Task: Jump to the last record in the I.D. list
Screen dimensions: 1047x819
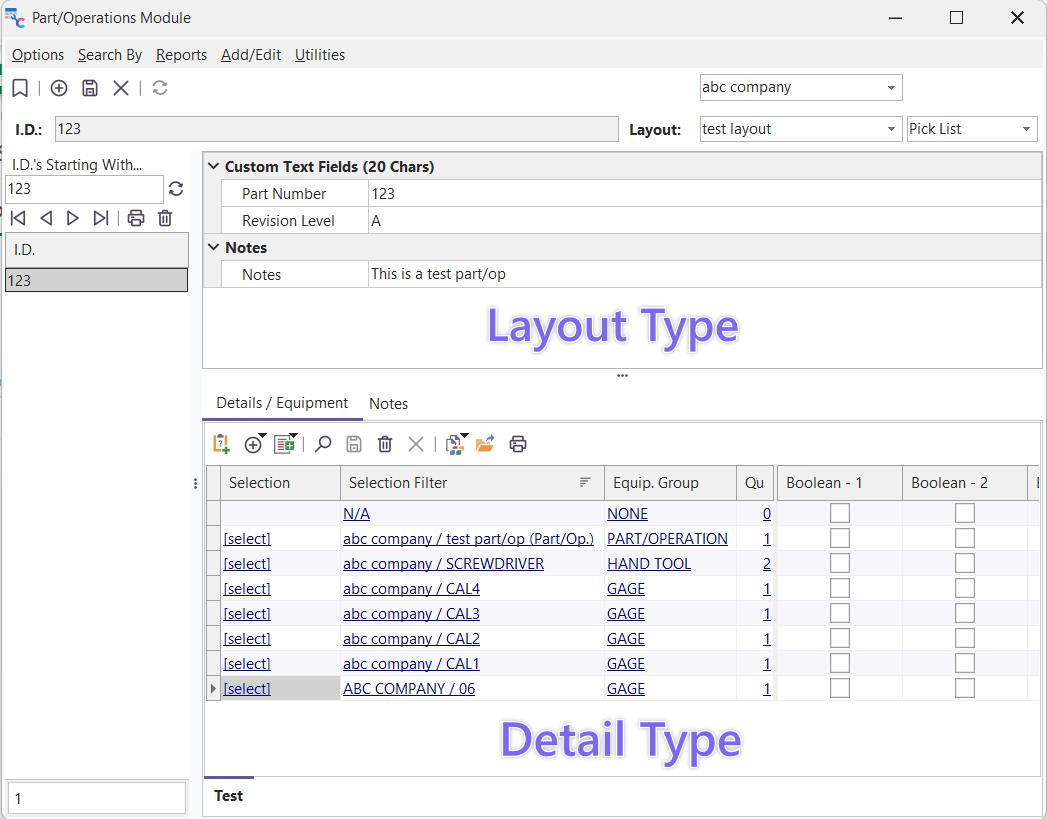Action: pyautogui.click(x=101, y=218)
